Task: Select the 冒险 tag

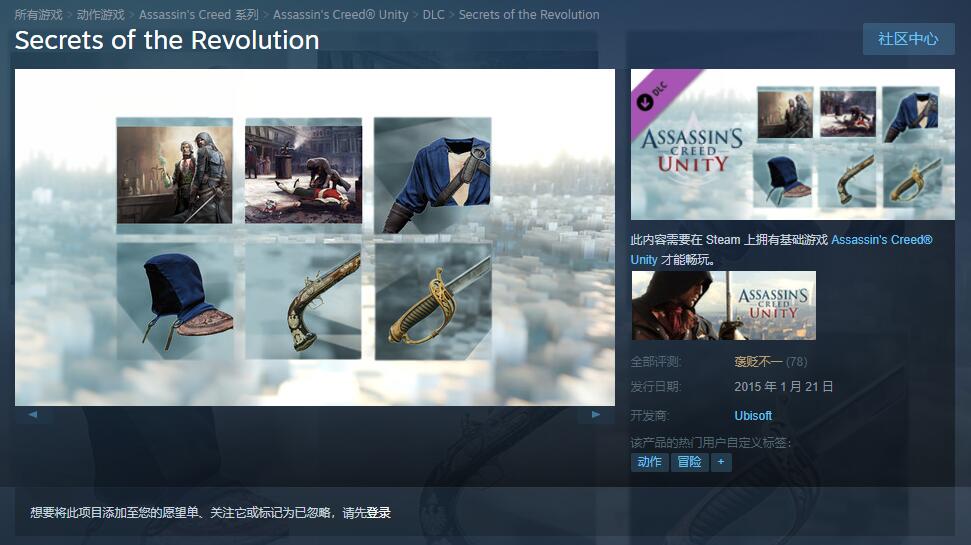Action: coord(689,462)
